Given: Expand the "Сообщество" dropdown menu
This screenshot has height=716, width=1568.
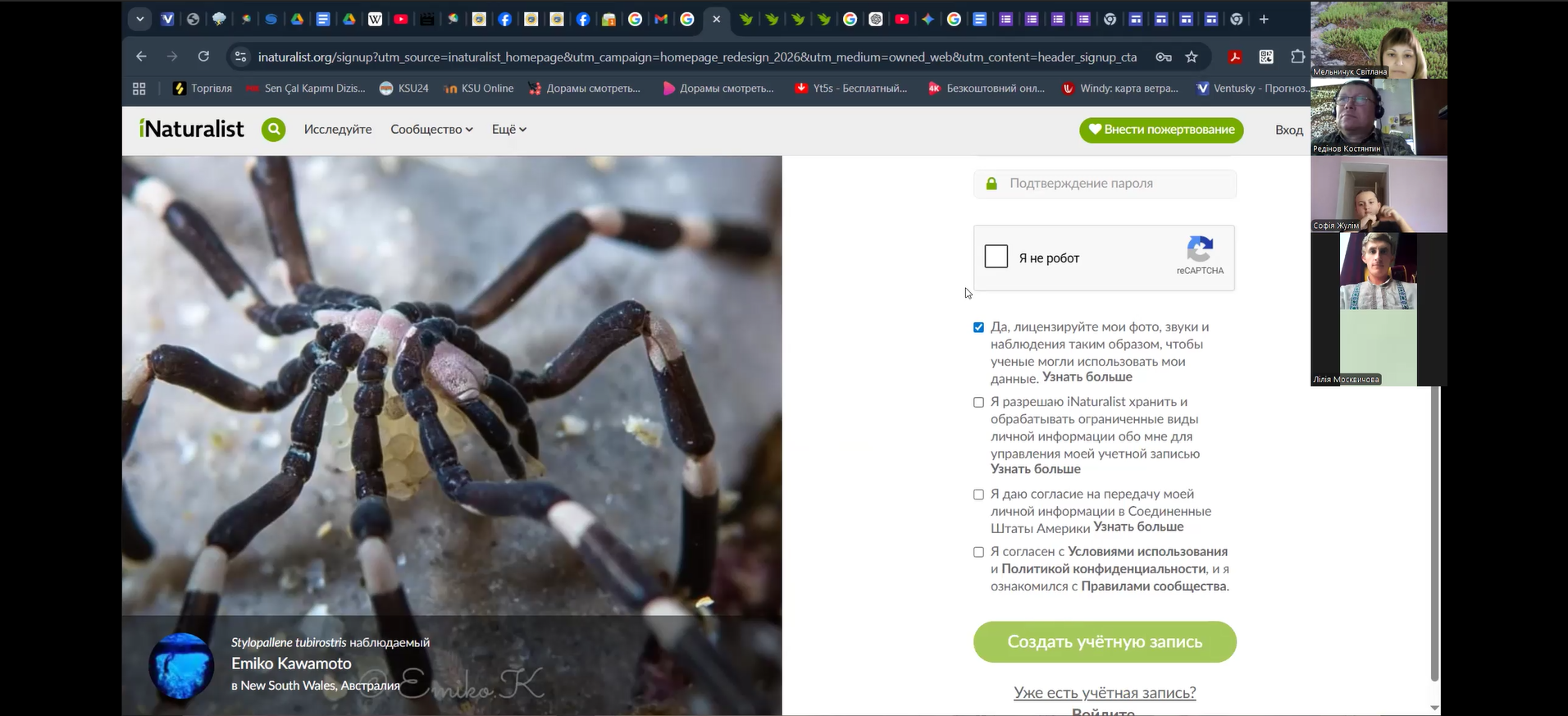Looking at the screenshot, I should tap(431, 130).
